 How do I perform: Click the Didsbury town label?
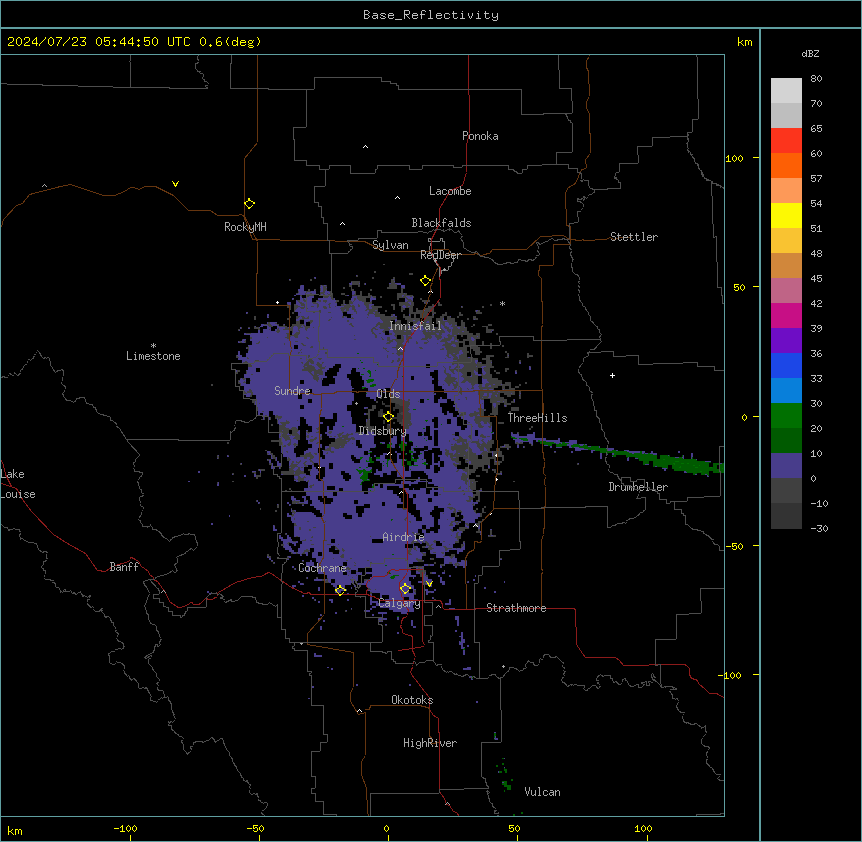tap(382, 431)
